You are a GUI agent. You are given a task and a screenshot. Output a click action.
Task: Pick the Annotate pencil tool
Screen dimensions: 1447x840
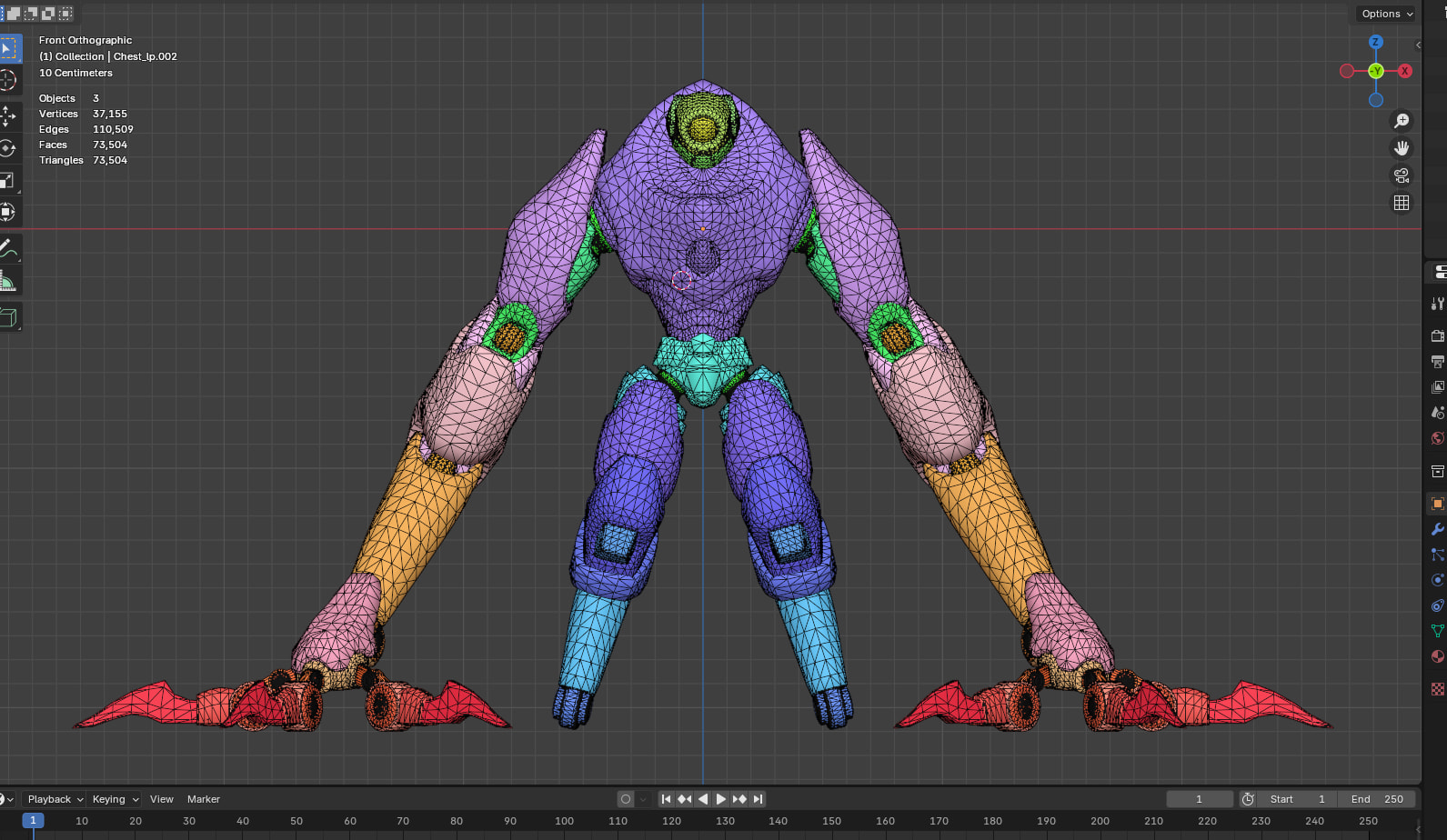[8, 247]
